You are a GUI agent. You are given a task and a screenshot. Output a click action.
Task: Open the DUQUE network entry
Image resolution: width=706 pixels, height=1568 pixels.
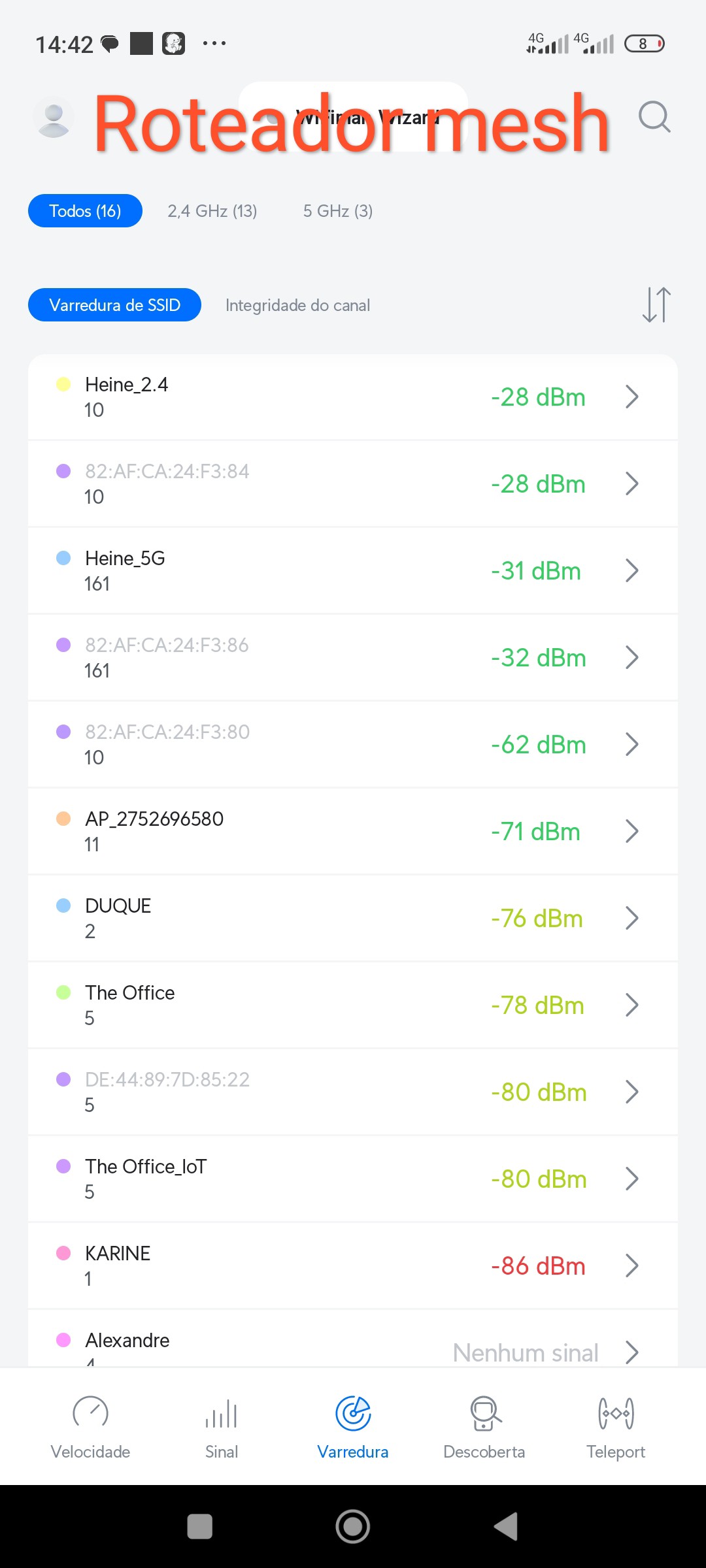tap(261, 918)
